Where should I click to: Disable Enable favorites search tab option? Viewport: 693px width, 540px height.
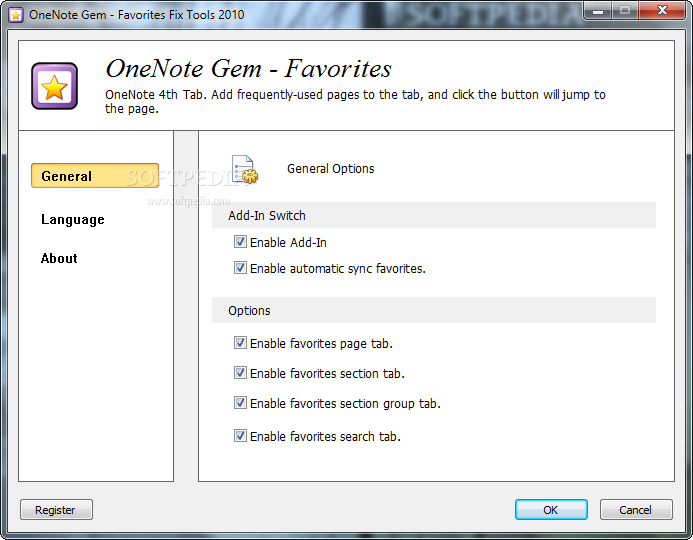[x=240, y=436]
